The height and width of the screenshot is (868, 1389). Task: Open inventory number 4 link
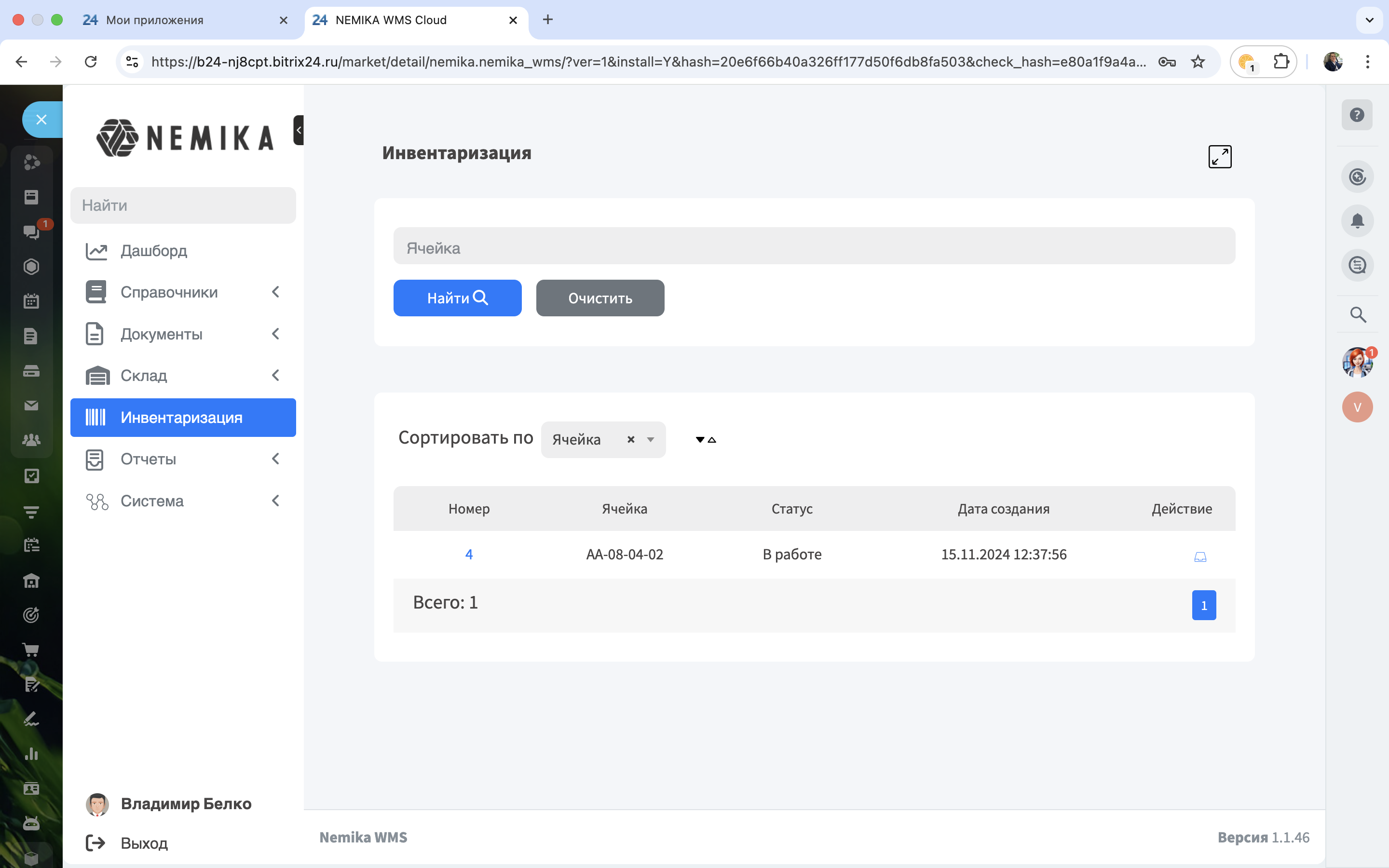tap(469, 555)
